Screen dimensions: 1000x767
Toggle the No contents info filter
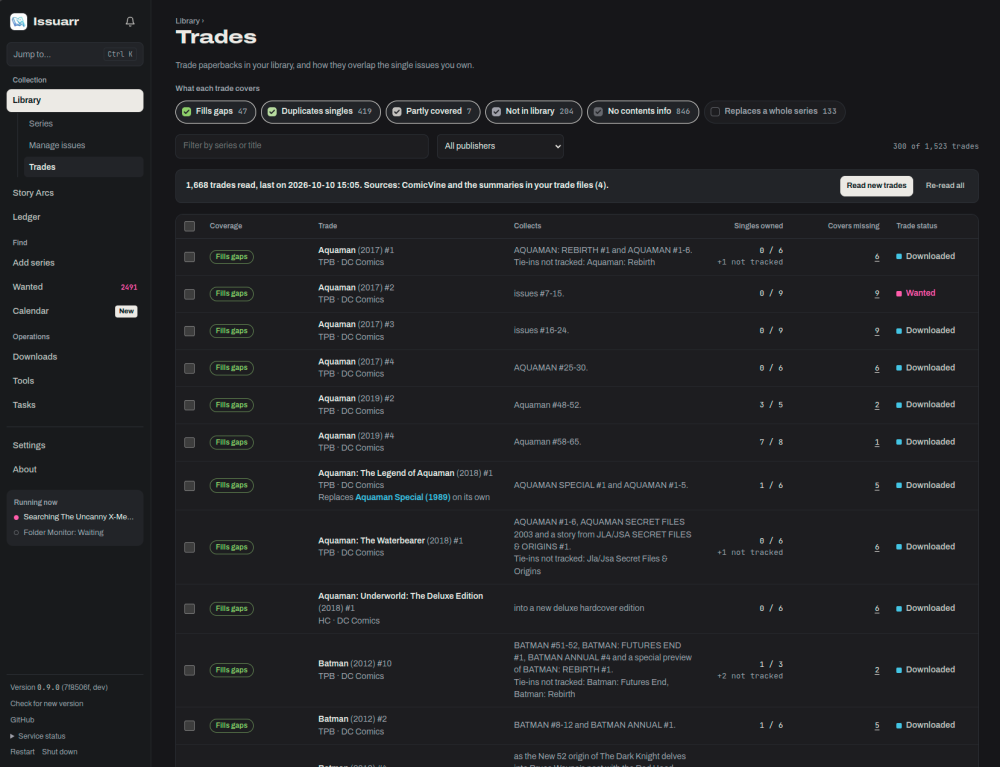coord(643,112)
